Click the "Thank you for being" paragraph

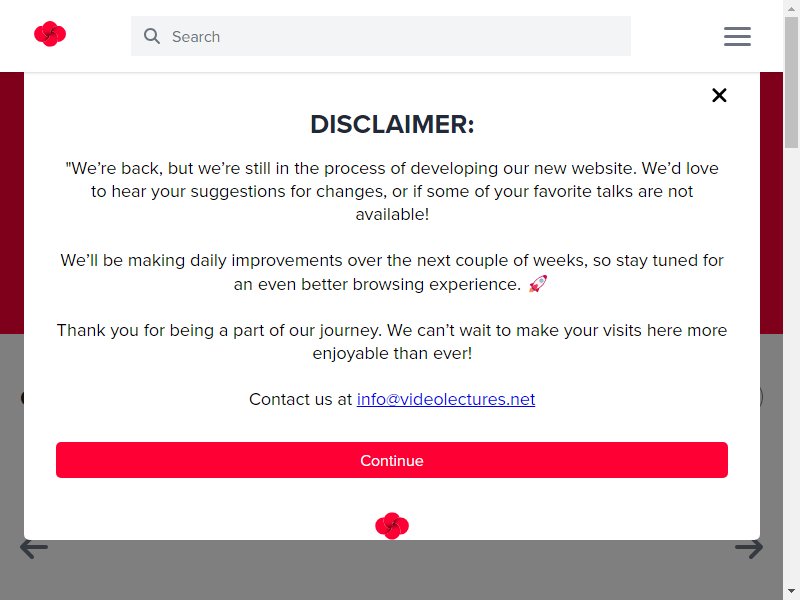(392, 342)
